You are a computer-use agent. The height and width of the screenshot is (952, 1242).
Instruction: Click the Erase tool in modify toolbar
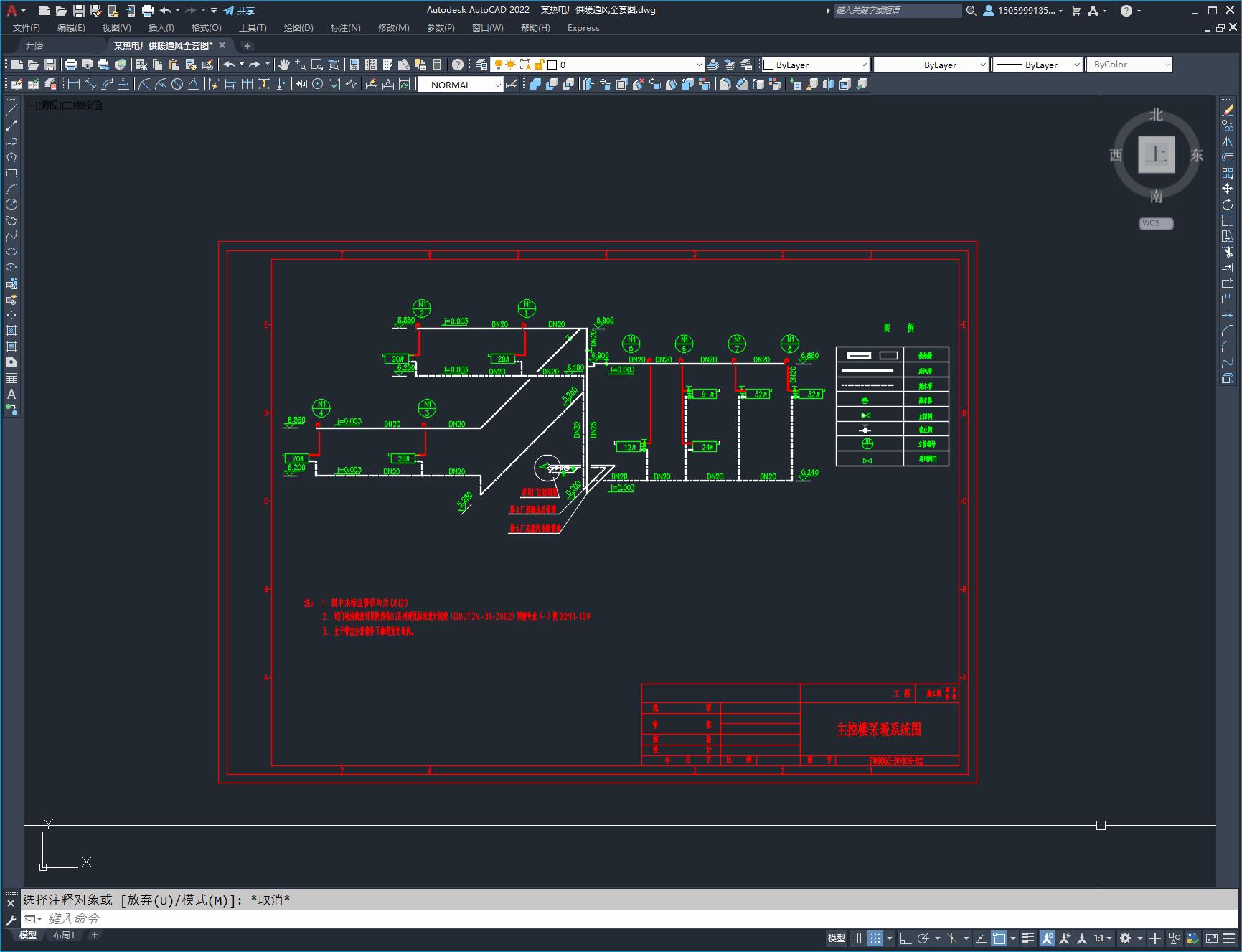(1228, 110)
